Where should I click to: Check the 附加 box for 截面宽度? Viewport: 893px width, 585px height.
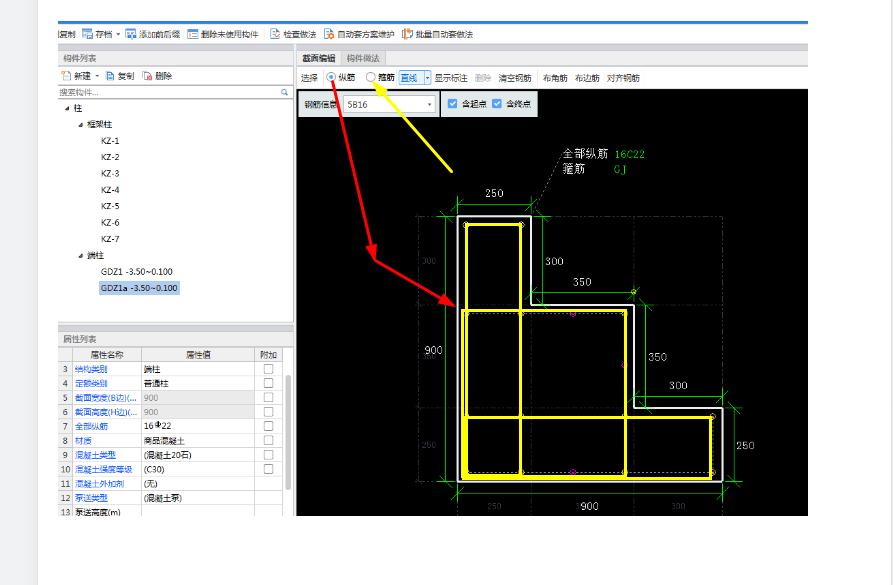tap(268, 398)
